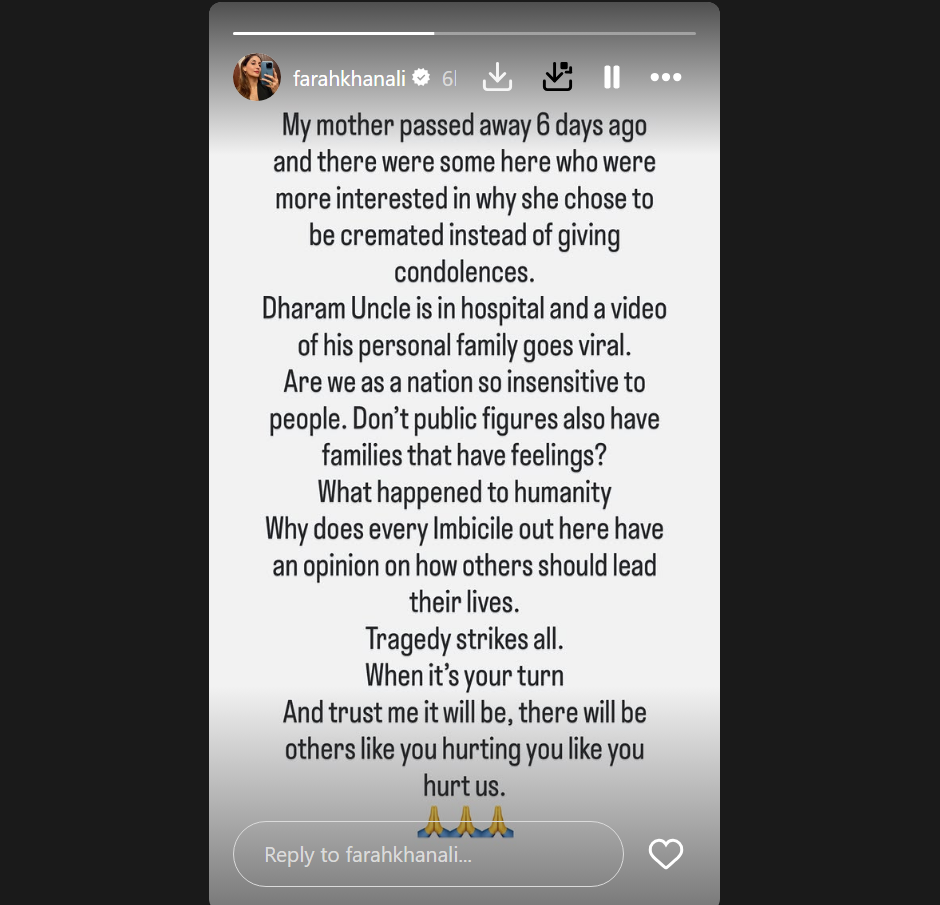Click the 'My mother passed away 6 days ago' line
Screen dimensions: 940x905
[x=465, y=127]
